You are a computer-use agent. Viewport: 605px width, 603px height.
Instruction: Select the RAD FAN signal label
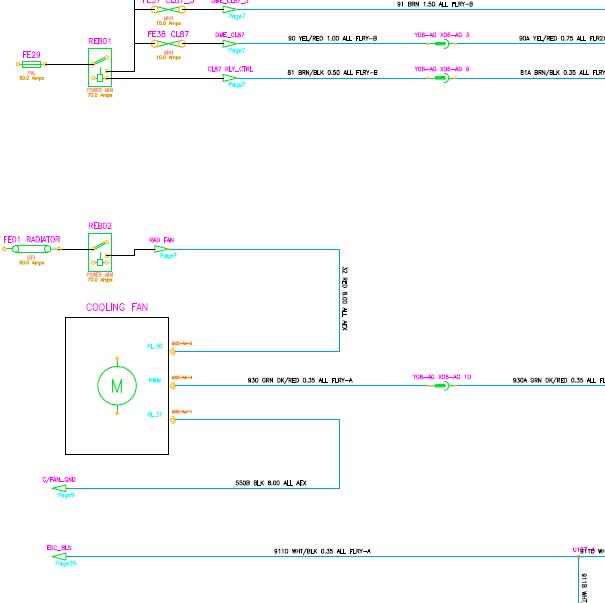pos(162,240)
